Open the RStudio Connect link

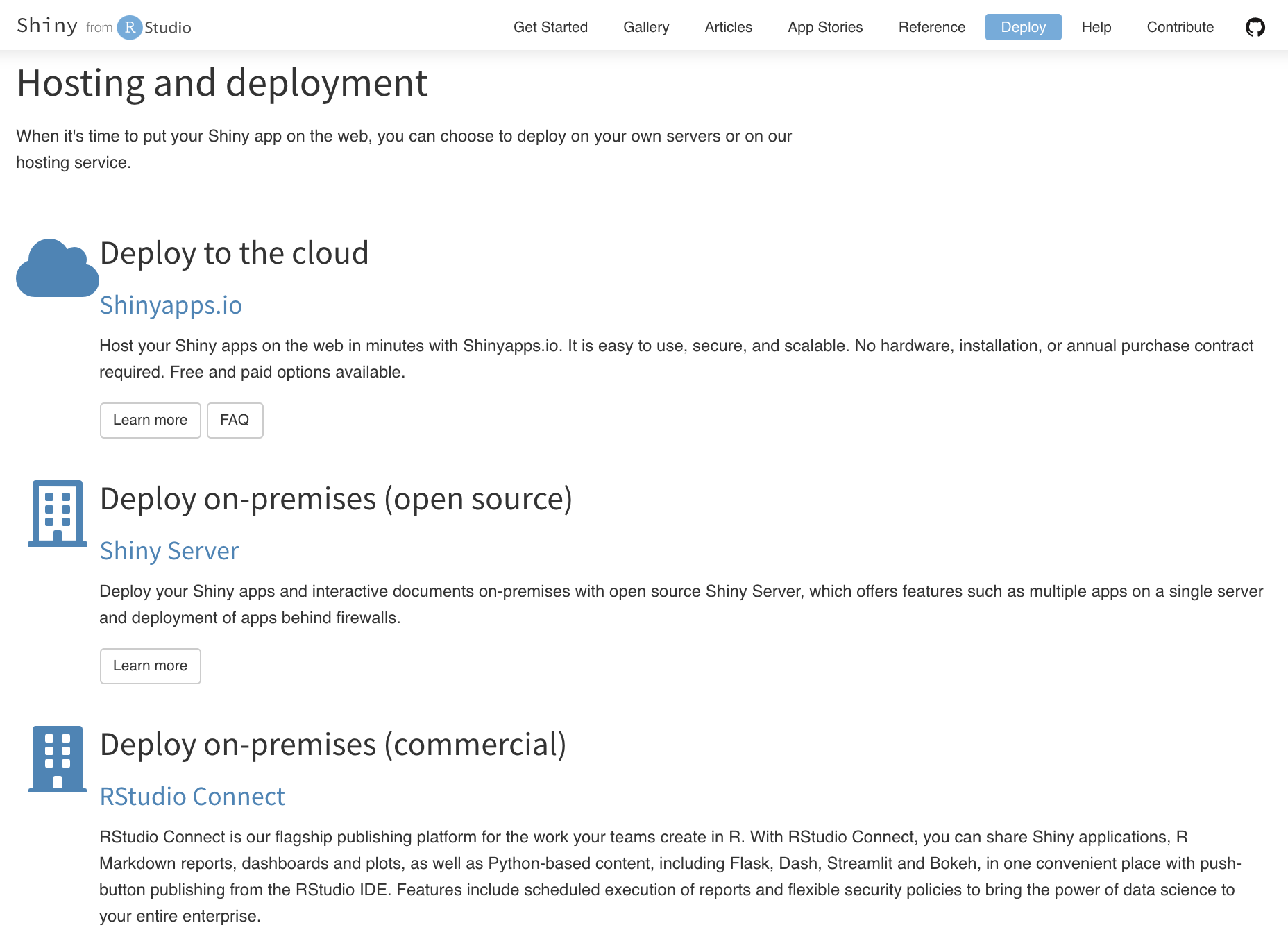(x=192, y=796)
